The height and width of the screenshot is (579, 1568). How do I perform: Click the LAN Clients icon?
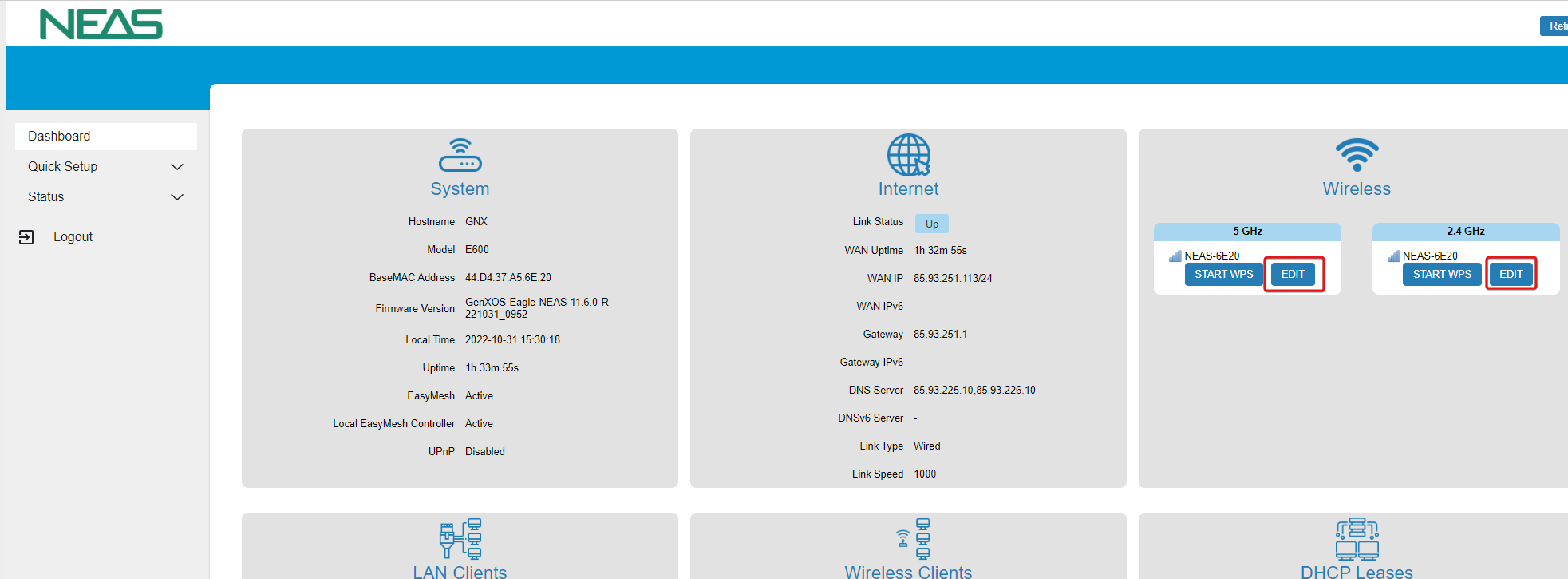(x=460, y=538)
